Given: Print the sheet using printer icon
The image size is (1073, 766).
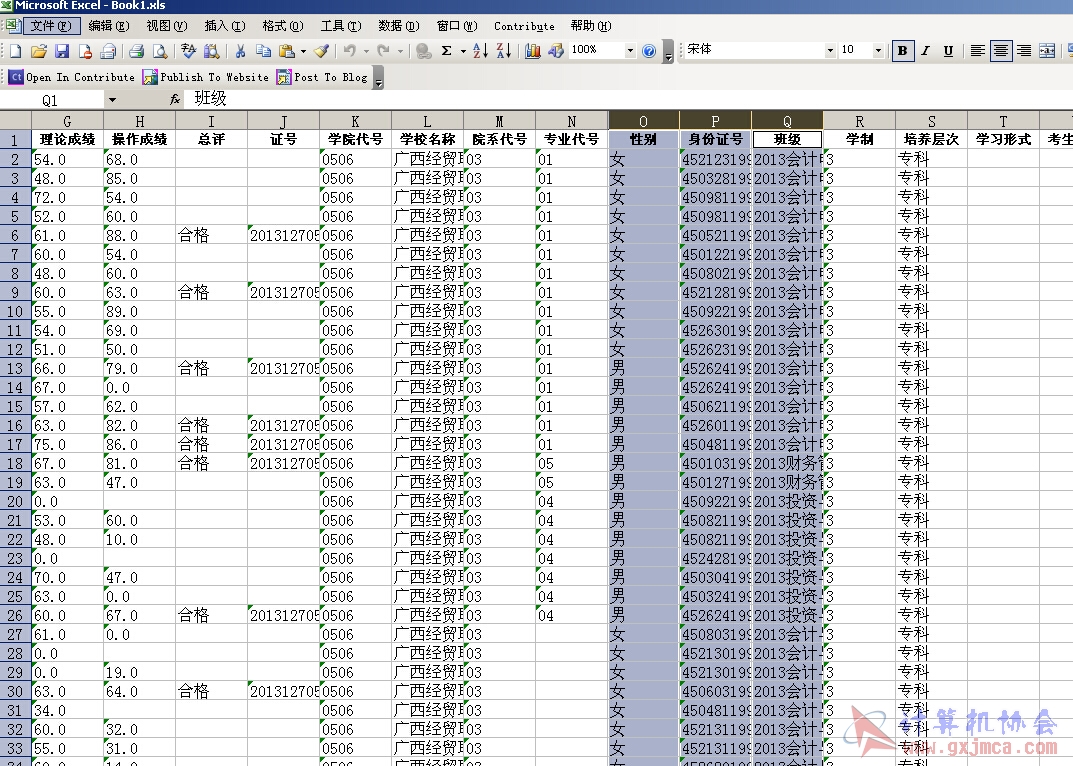Looking at the screenshot, I should coord(136,51).
